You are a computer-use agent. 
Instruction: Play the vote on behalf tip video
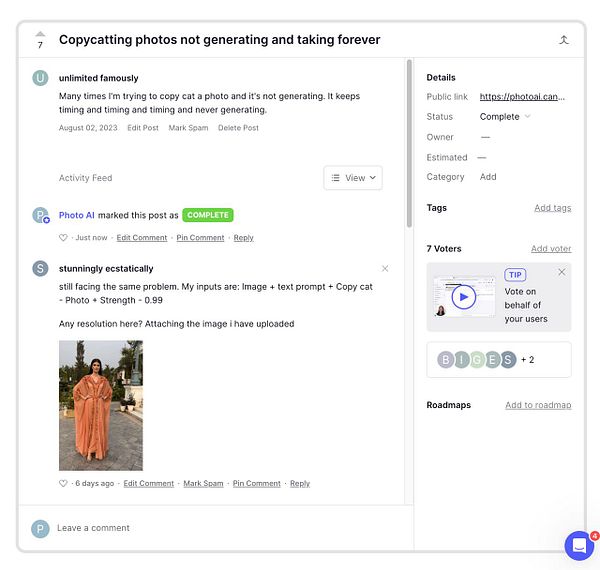coord(463,297)
